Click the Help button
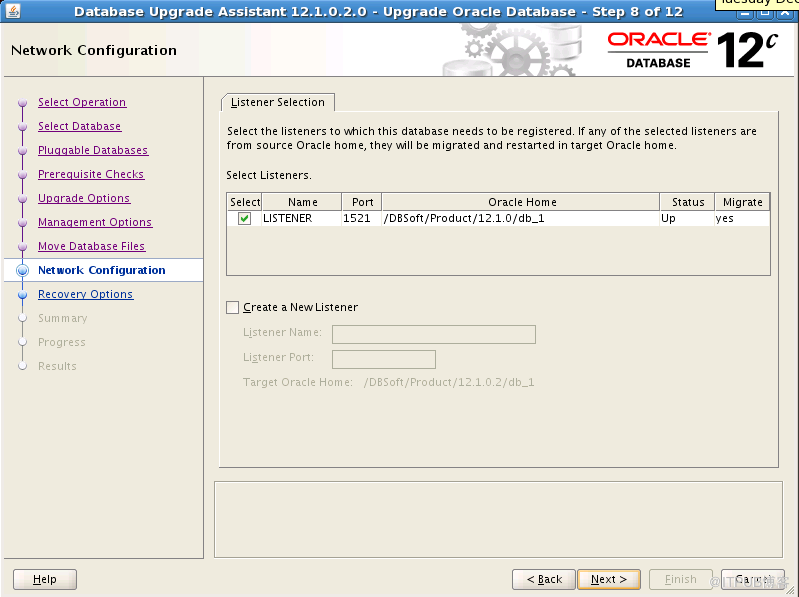This screenshot has height=597, width=799. click(x=45, y=579)
